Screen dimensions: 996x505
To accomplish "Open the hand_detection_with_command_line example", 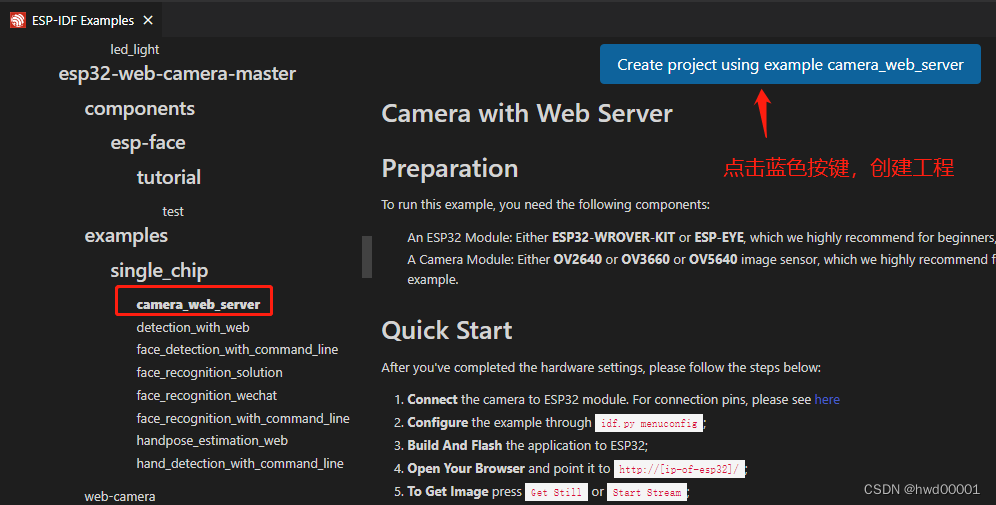I will point(240,464).
